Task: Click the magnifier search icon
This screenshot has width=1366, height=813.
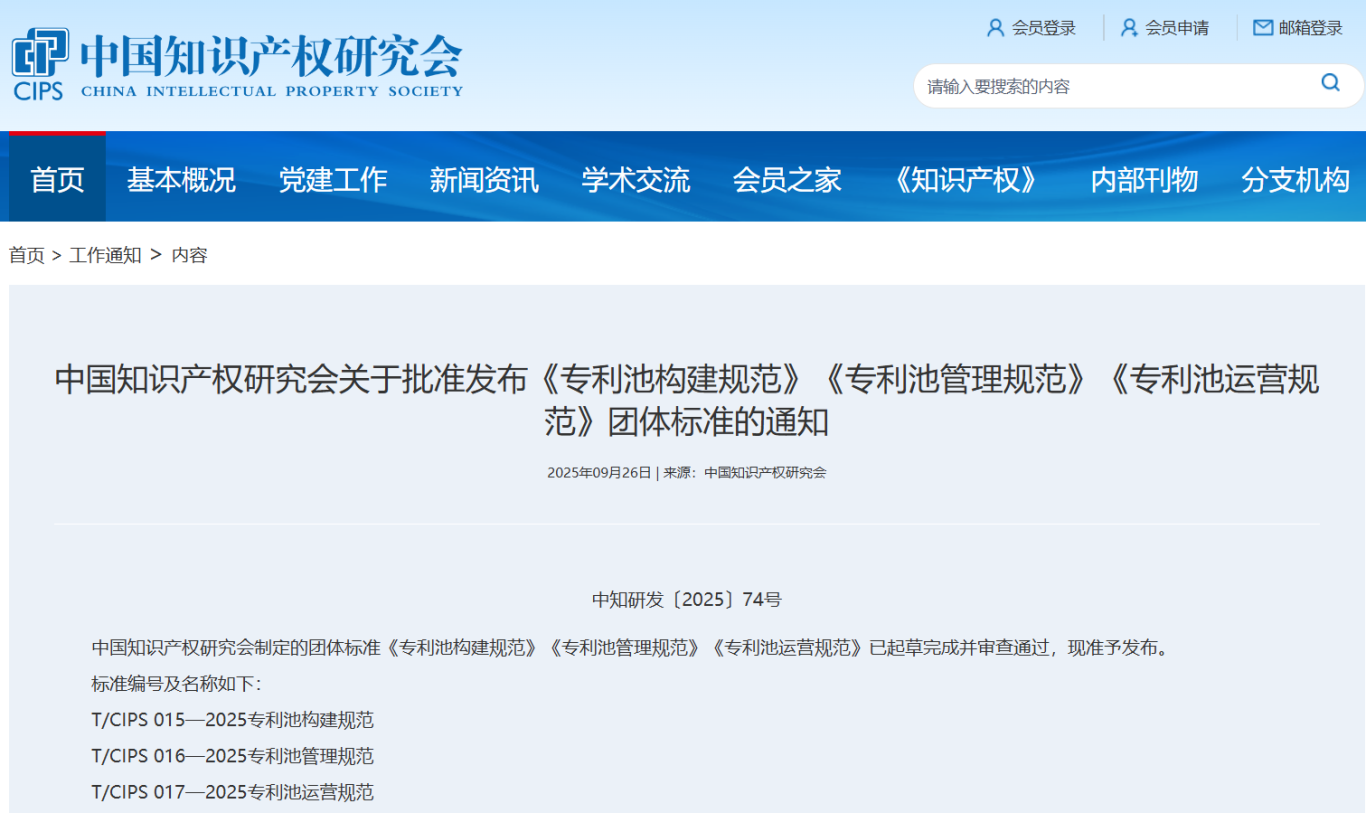Action: tap(1330, 83)
